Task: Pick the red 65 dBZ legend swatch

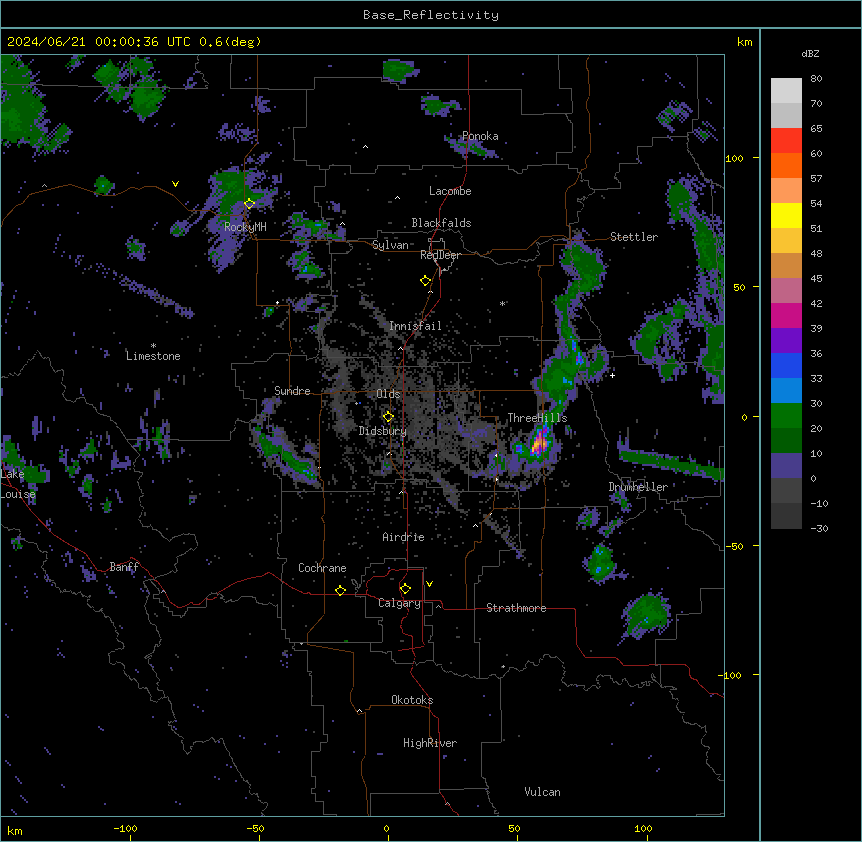Action: pos(786,140)
